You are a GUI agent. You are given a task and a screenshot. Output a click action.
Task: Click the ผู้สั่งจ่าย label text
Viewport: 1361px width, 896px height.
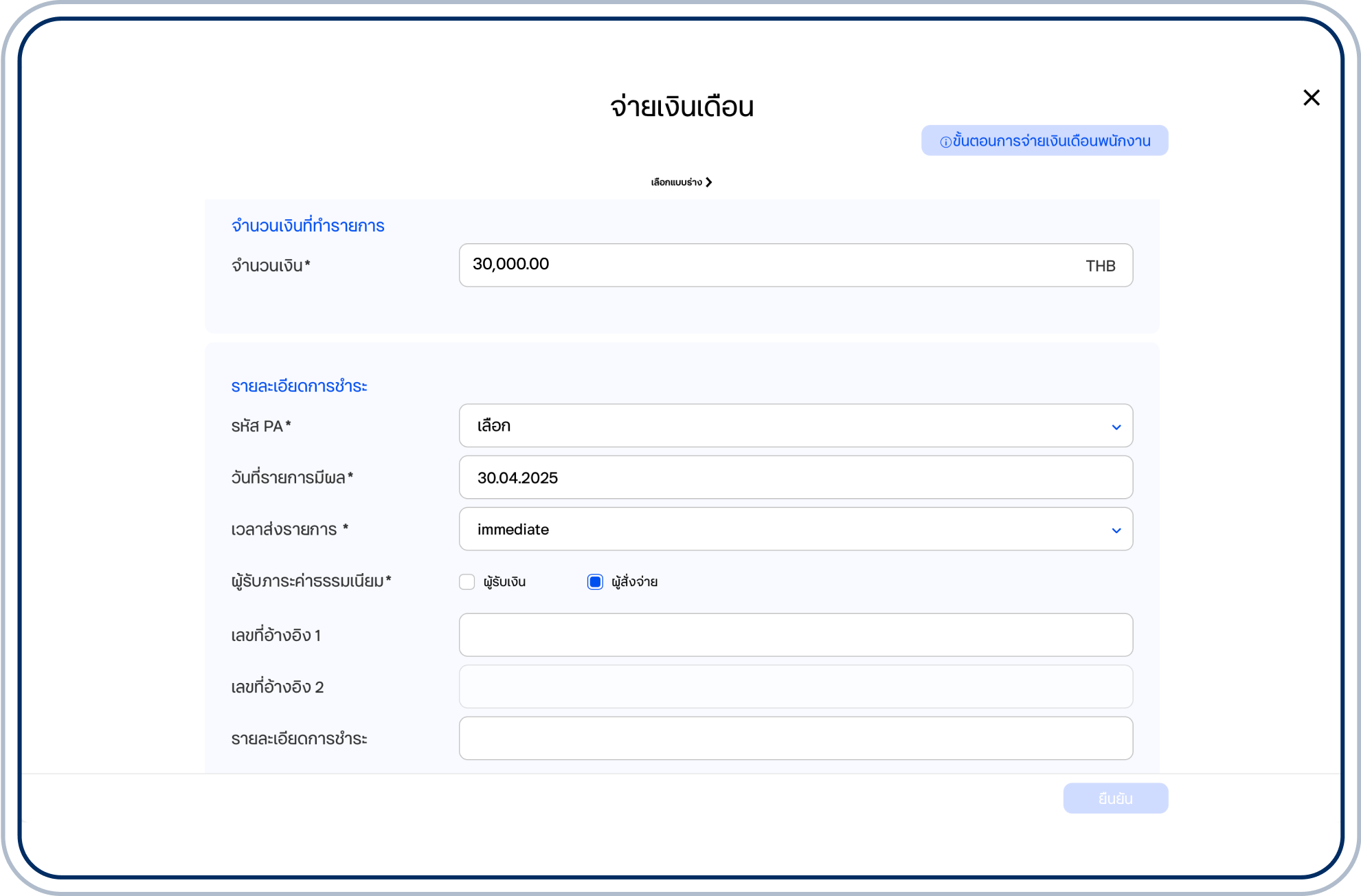coord(634,582)
